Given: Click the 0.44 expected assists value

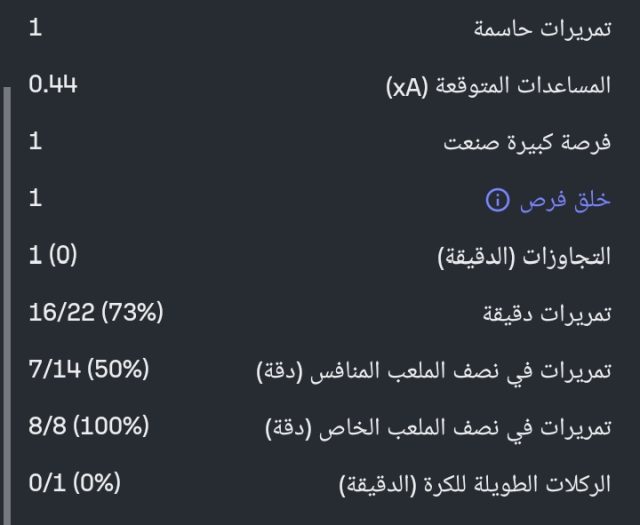Looking at the screenshot, I should coord(53,85).
